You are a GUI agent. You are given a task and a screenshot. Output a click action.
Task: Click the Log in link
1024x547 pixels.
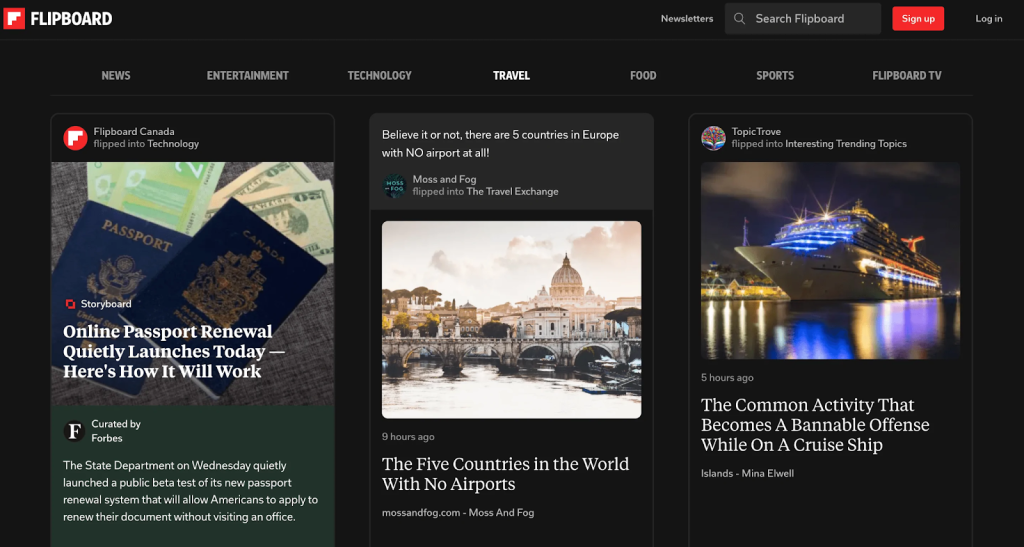988,18
